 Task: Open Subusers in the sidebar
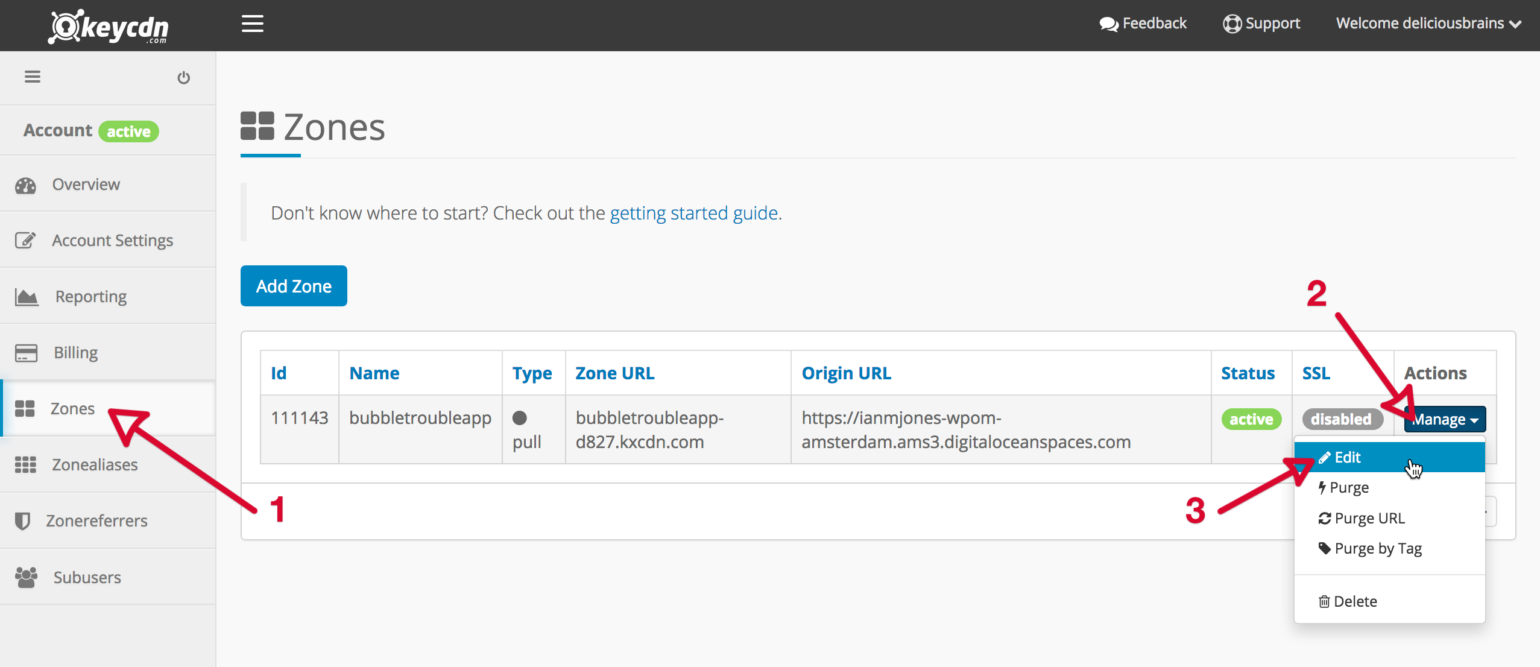pyautogui.click(x=108, y=576)
